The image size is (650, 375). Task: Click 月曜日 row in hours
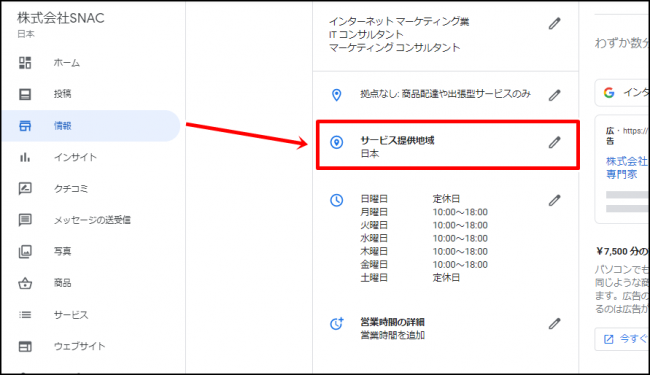(424, 212)
